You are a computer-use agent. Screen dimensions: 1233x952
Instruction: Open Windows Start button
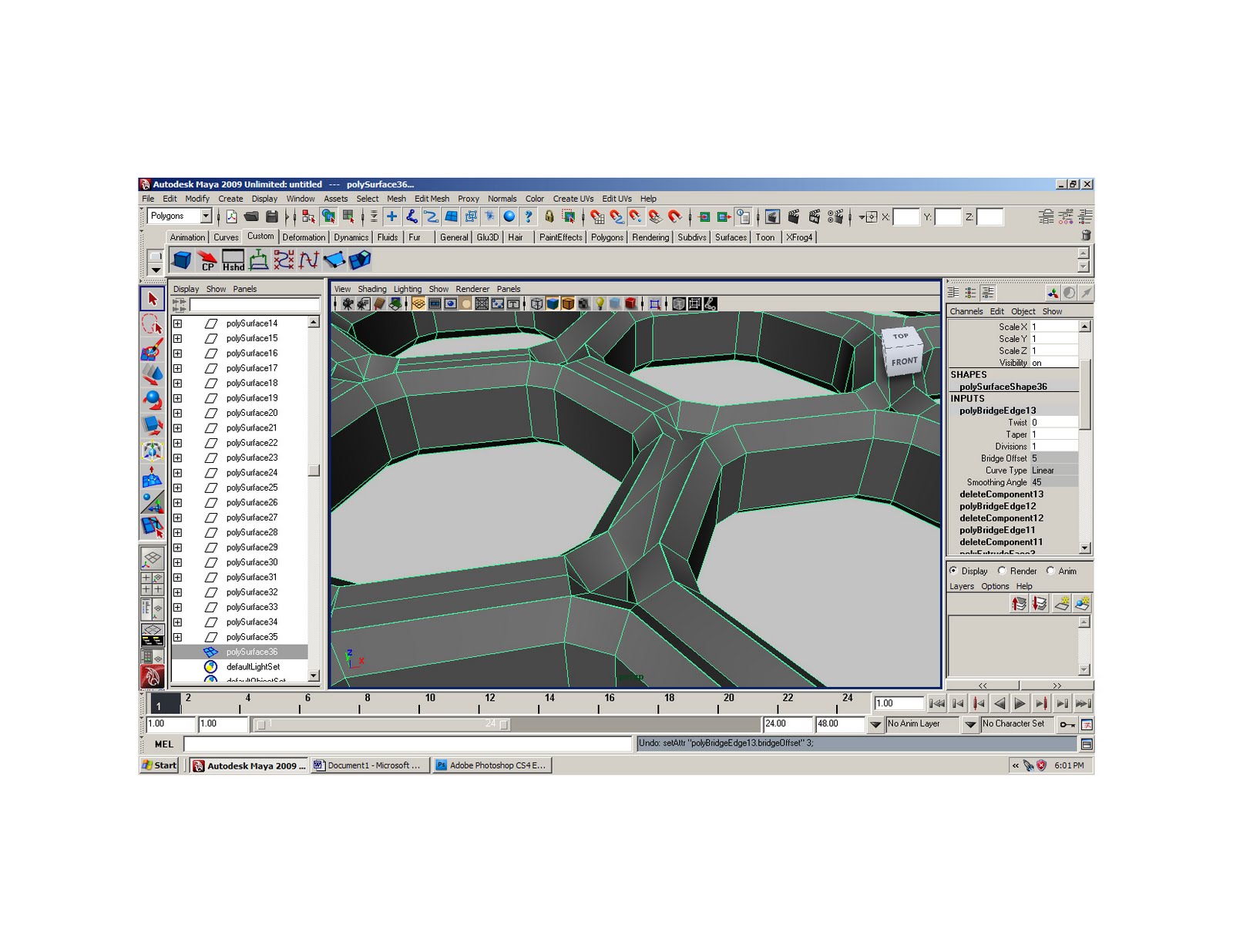[160, 766]
